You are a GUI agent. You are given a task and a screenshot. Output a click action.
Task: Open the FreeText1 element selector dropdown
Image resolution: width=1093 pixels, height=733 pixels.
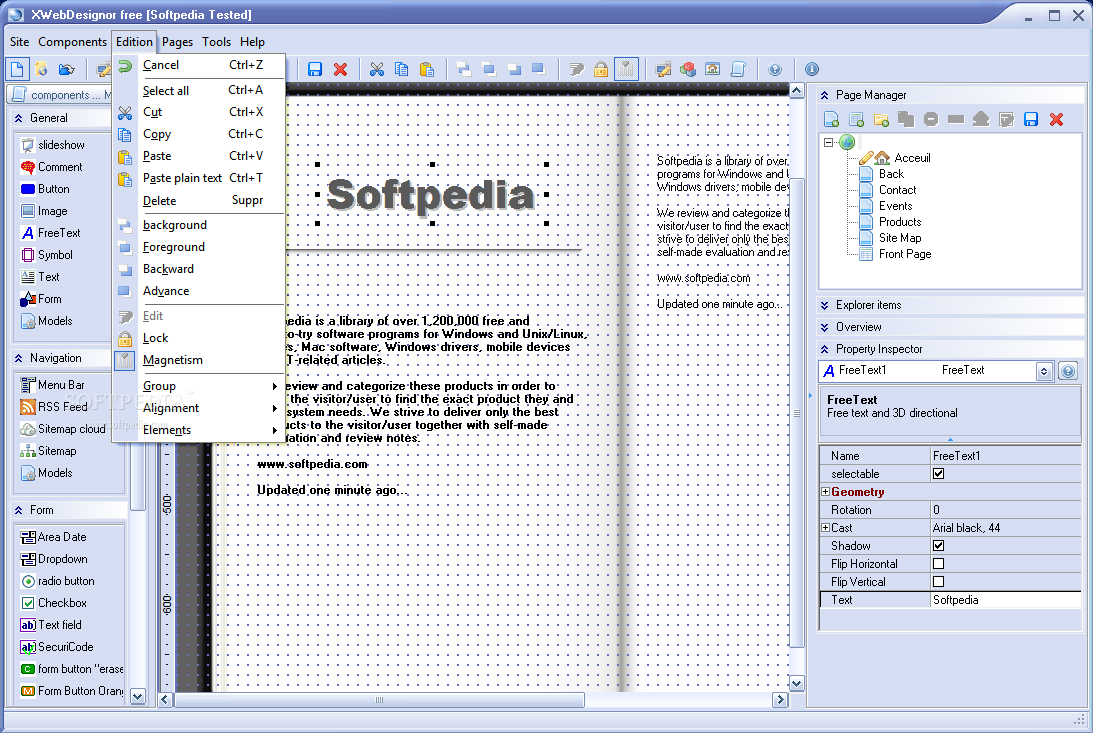click(1044, 371)
